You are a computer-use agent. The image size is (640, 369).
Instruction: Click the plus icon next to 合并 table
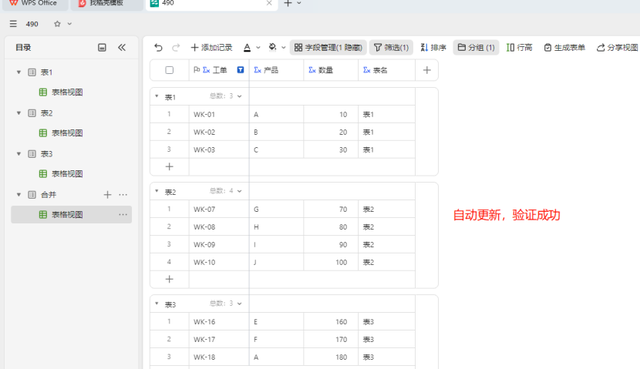coord(107,195)
